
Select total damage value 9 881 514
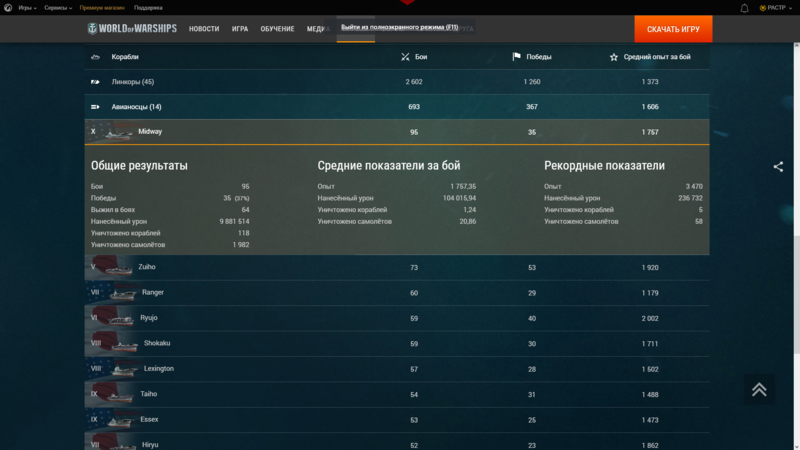click(x=234, y=221)
